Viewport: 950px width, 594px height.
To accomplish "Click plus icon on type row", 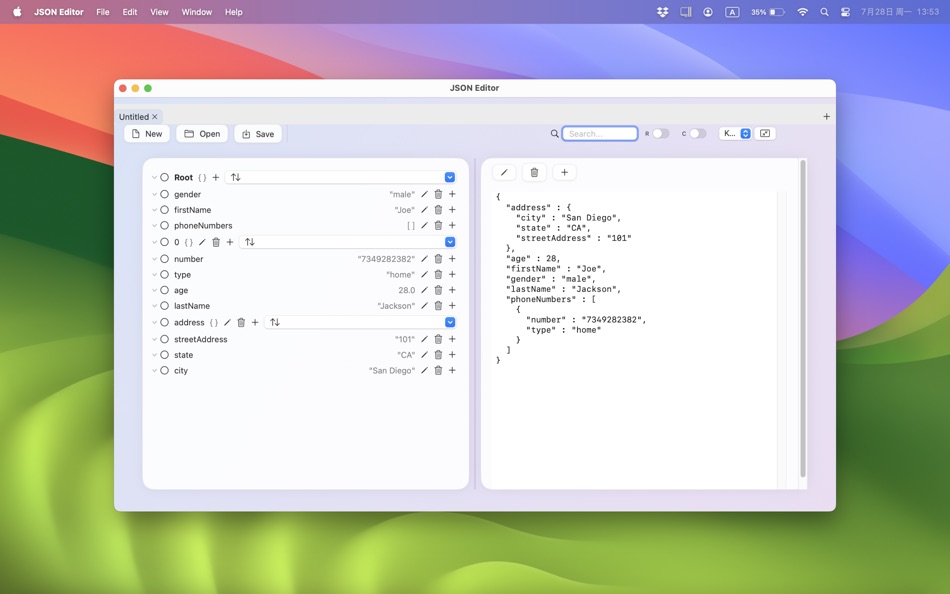I will (452, 275).
